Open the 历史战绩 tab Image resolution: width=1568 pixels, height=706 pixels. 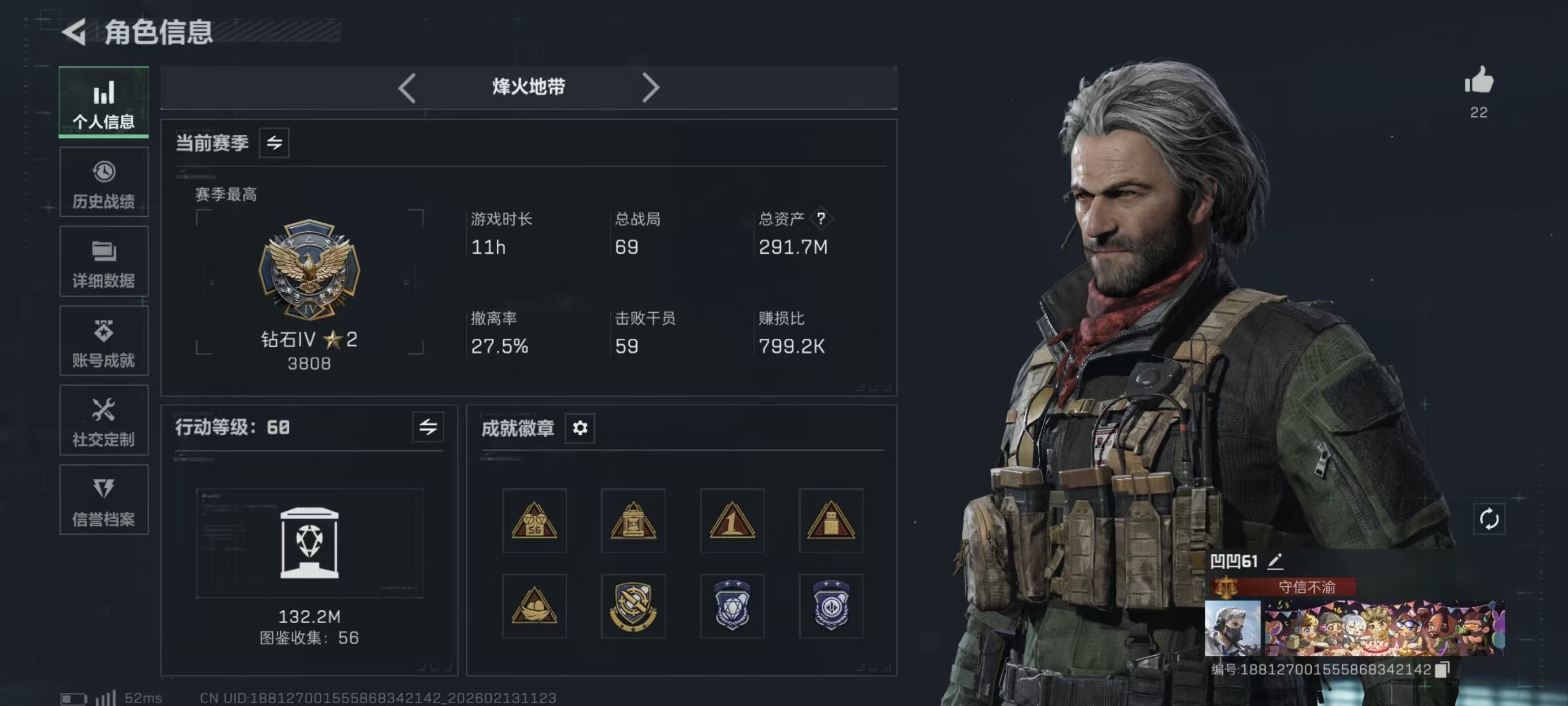(104, 182)
